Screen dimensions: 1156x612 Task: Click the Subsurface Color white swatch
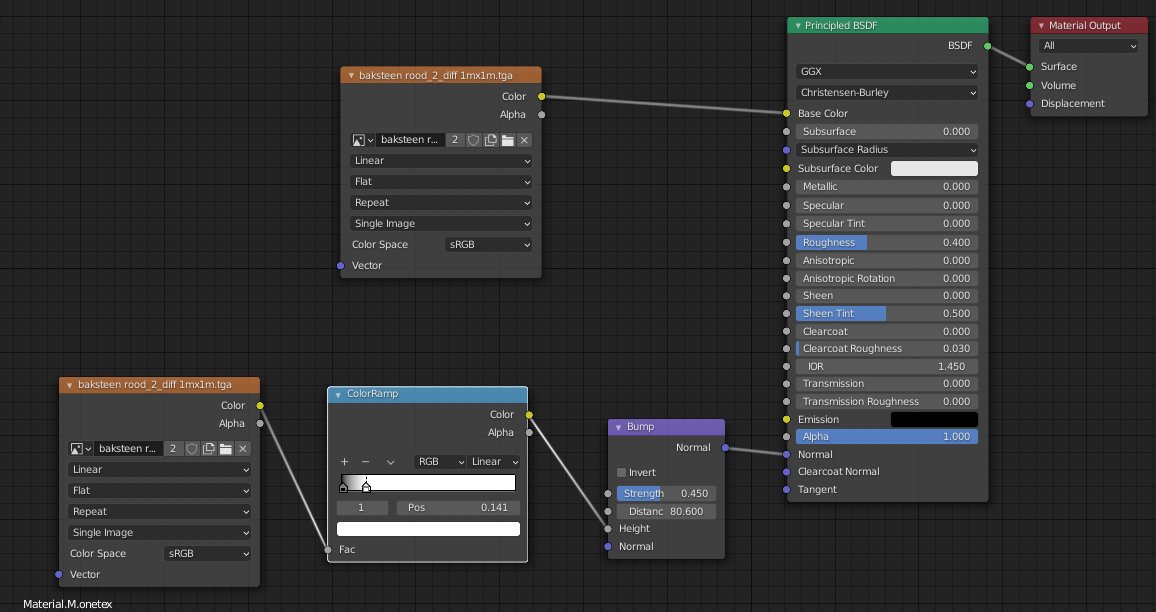[x=934, y=168]
